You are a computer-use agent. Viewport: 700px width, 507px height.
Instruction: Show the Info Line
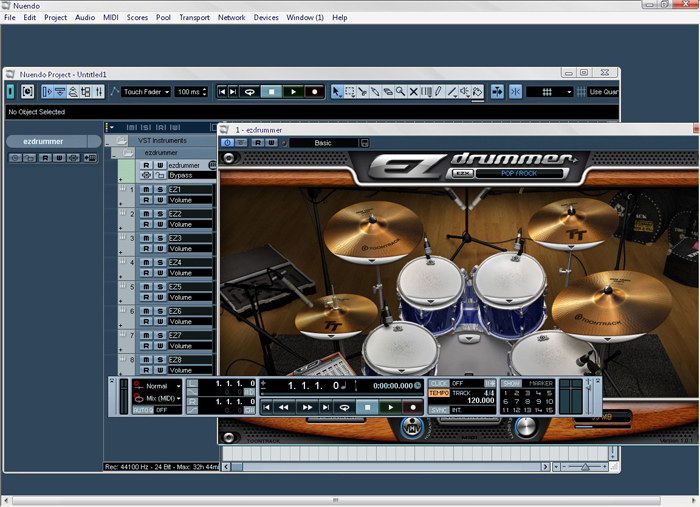coord(60,92)
